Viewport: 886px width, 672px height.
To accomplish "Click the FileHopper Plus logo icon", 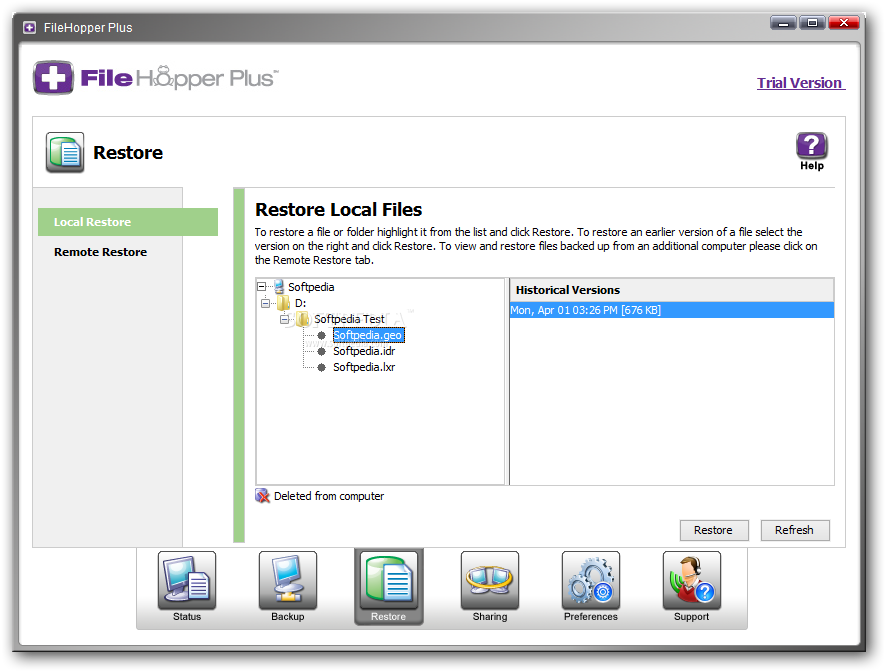I will [53, 78].
